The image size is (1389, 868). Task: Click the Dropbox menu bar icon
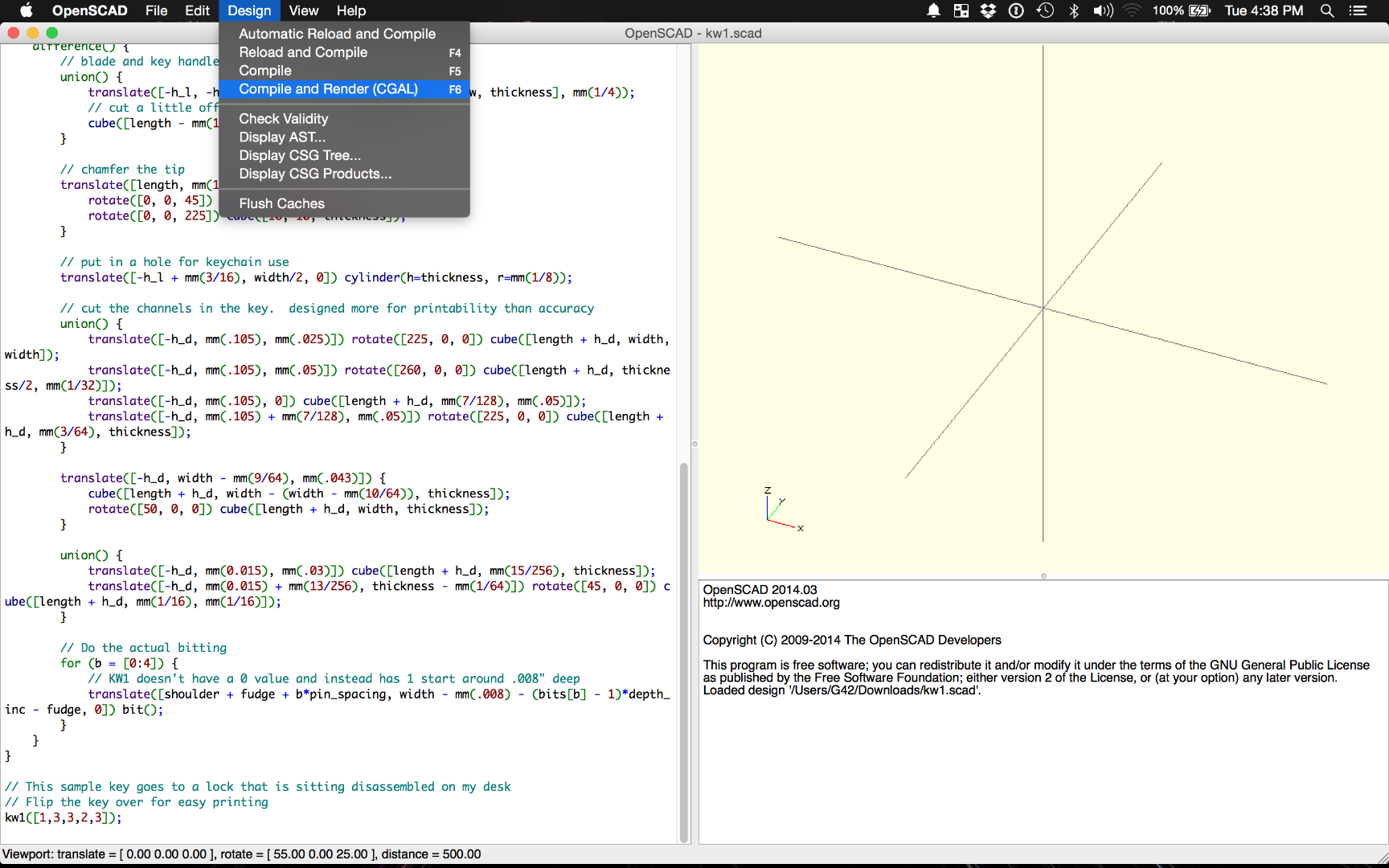click(x=988, y=10)
